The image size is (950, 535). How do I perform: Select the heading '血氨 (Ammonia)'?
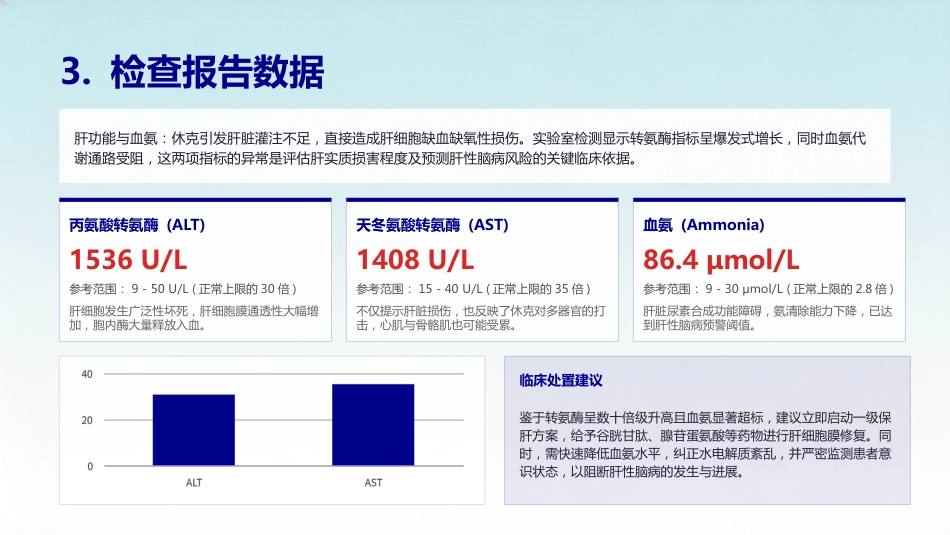coord(704,225)
